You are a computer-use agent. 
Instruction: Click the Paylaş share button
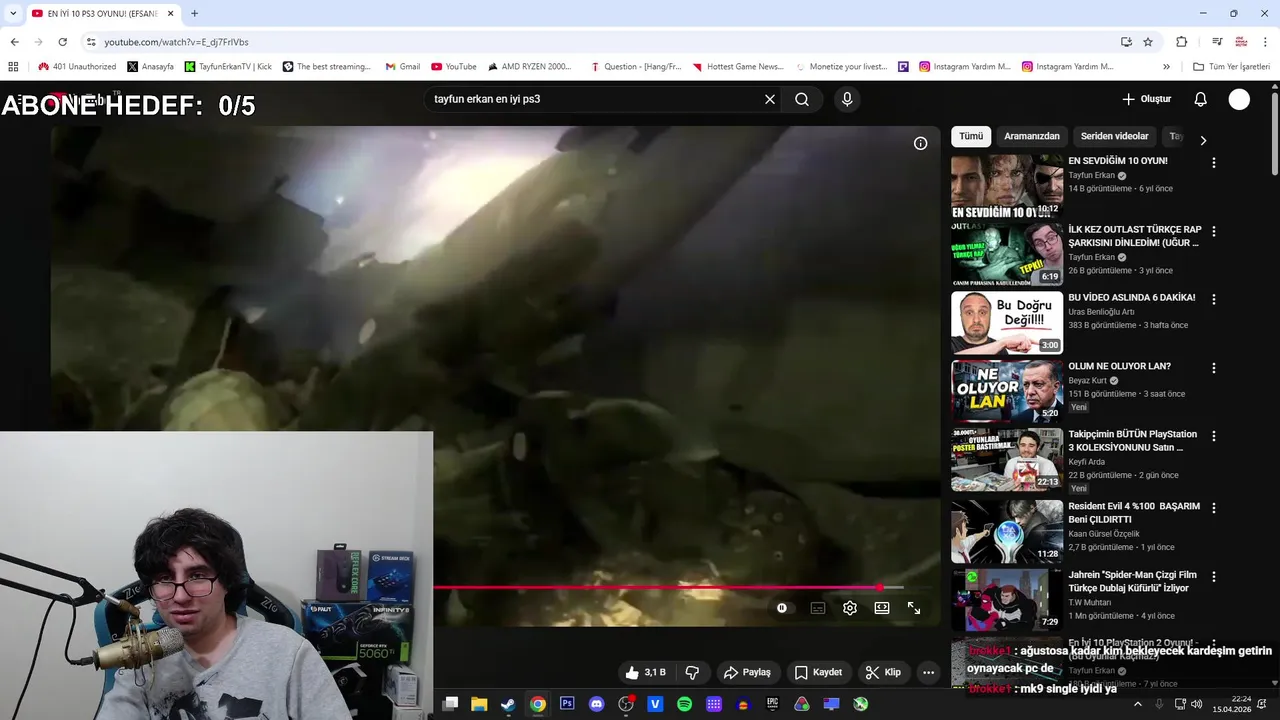click(x=748, y=673)
